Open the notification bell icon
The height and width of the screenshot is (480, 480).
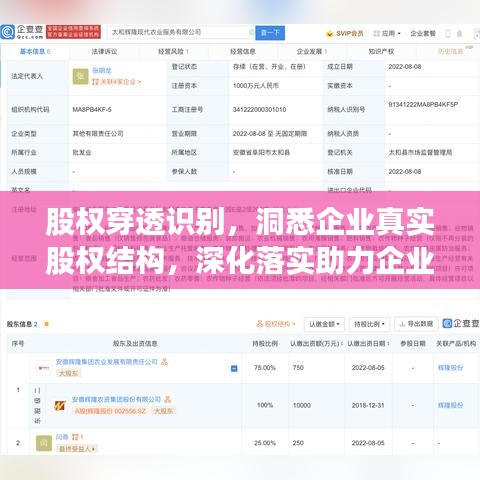point(459,33)
